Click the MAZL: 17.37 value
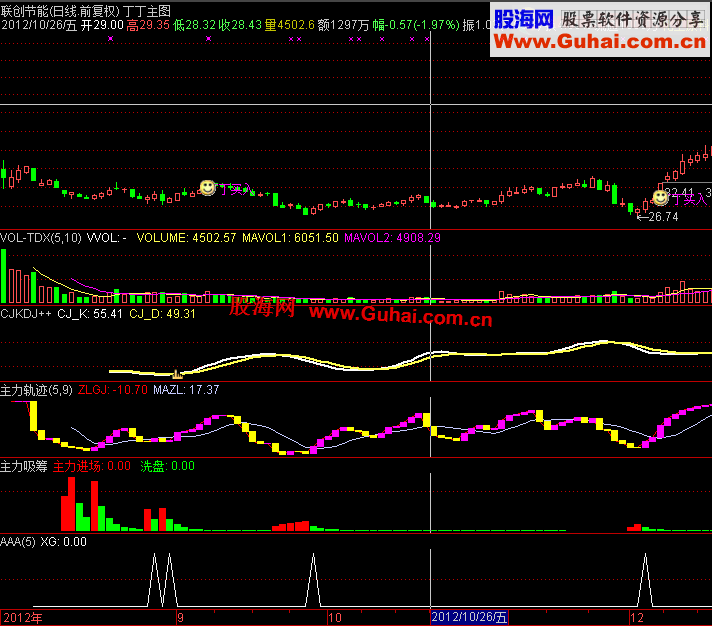The width and height of the screenshot is (712, 626). (186, 390)
